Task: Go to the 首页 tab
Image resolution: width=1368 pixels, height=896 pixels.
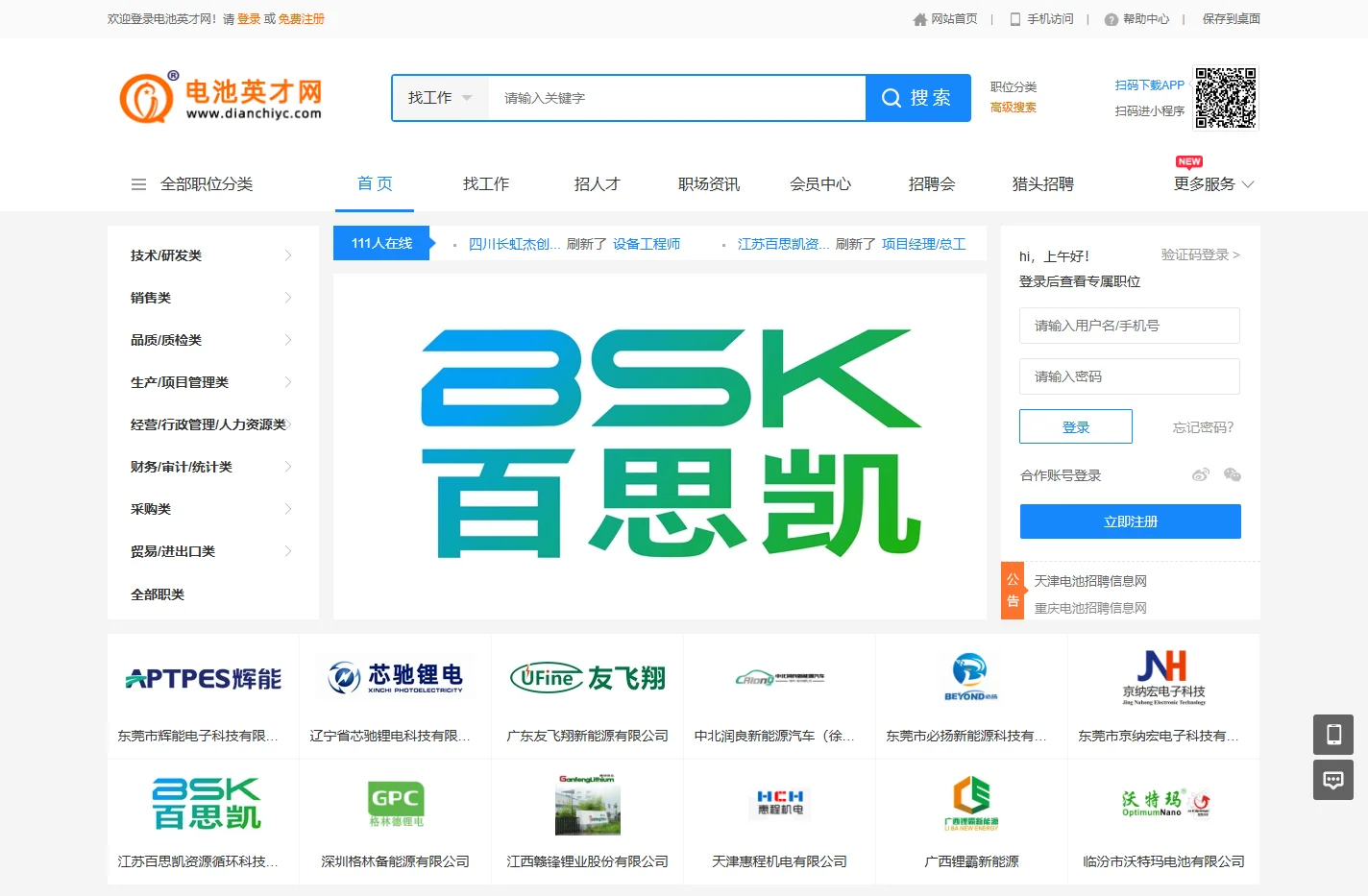Action: point(375,184)
